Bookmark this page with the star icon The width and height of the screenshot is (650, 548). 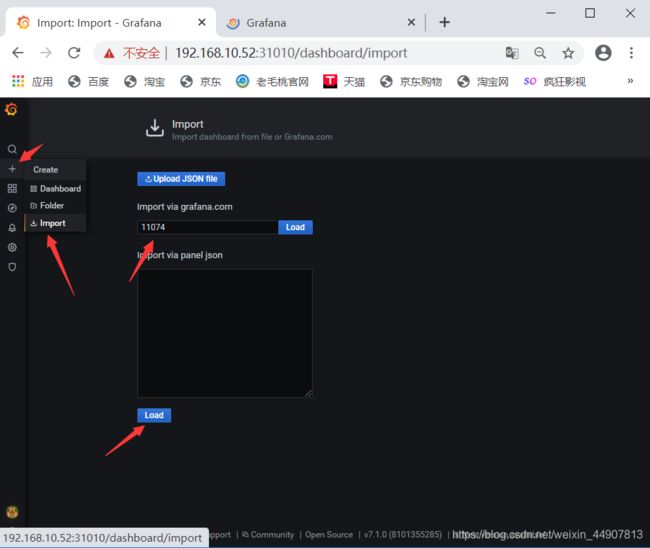point(568,53)
